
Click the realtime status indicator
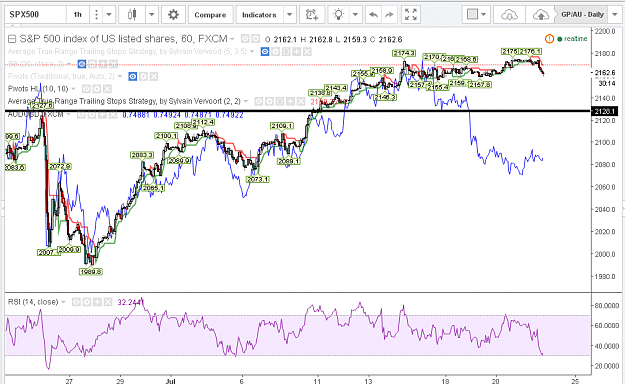(x=572, y=39)
